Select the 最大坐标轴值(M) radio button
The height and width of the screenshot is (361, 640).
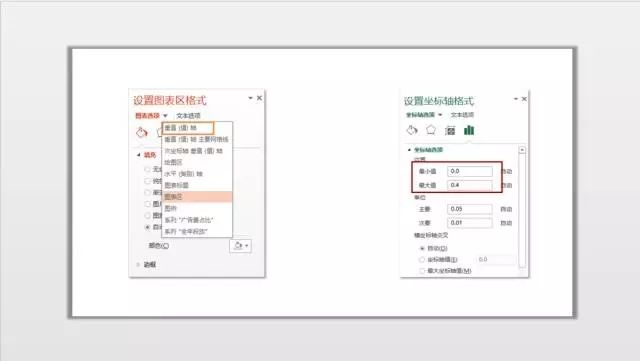point(422,270)
